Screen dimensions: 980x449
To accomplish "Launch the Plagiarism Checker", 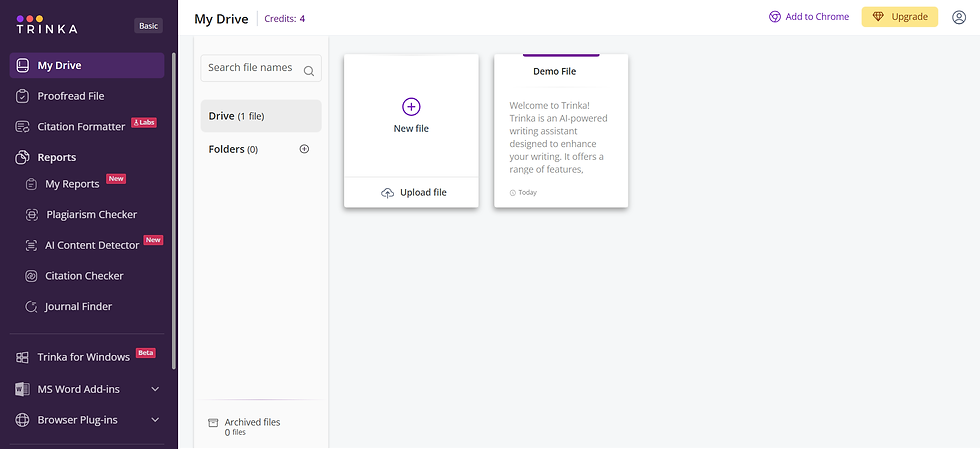I will coord(91,214).
